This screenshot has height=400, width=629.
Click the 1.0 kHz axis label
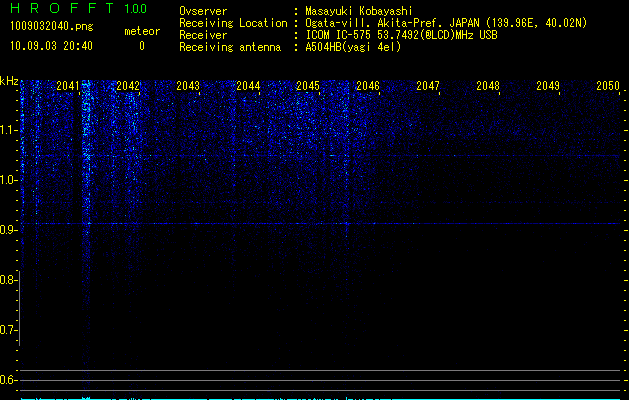pyautogui.click(x=8, y=180)
